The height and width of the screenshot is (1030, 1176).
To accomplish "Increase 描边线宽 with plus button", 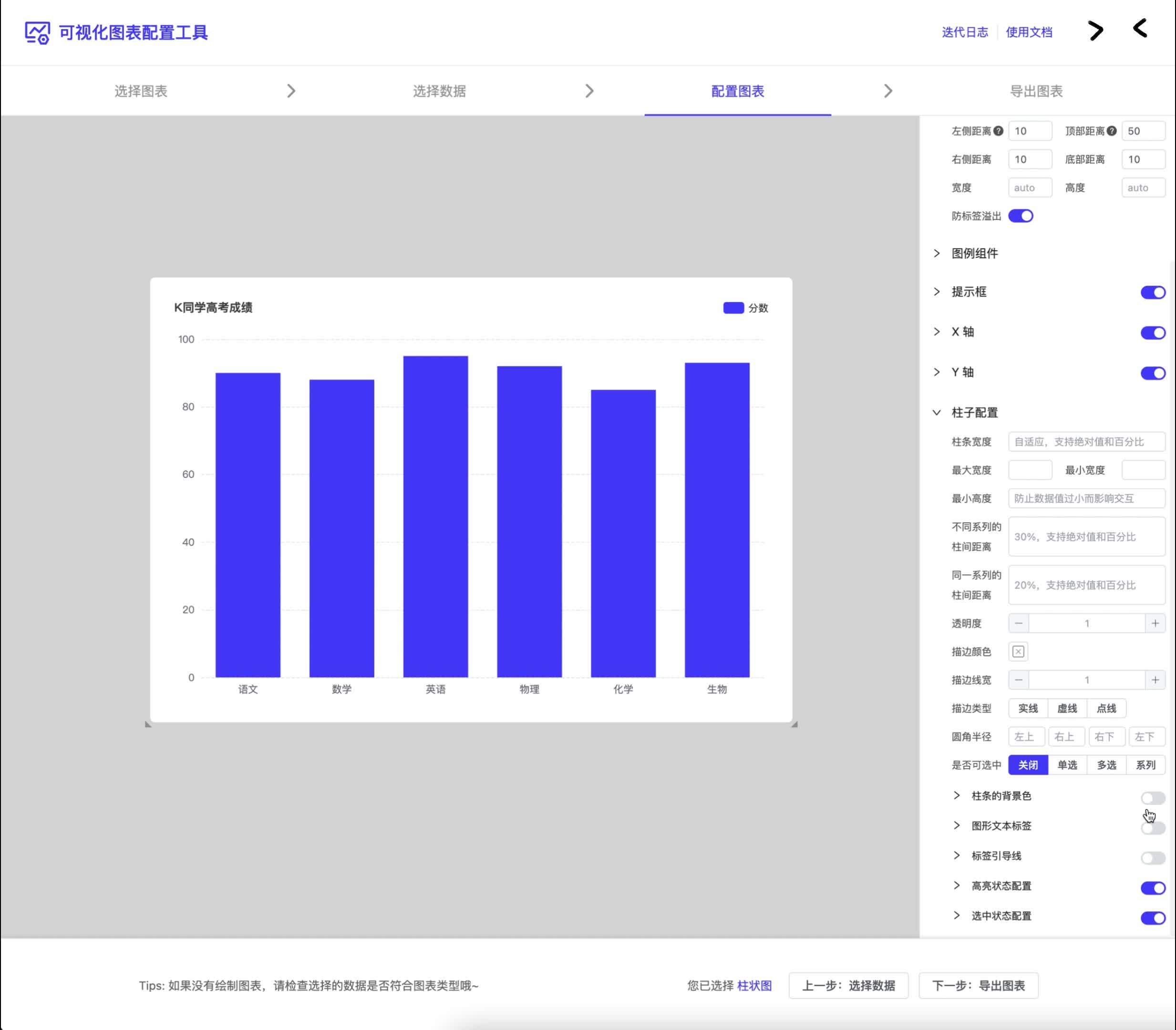I will pos(1155,680).
